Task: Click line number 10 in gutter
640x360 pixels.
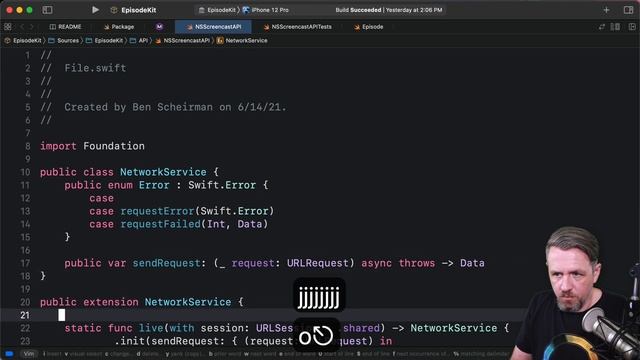Action: (25, 172)
